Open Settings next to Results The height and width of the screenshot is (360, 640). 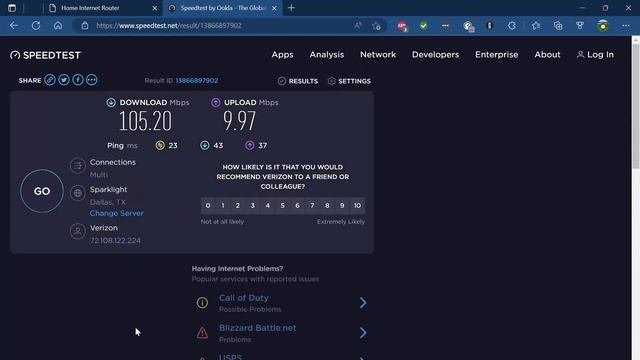coord(349,81)
